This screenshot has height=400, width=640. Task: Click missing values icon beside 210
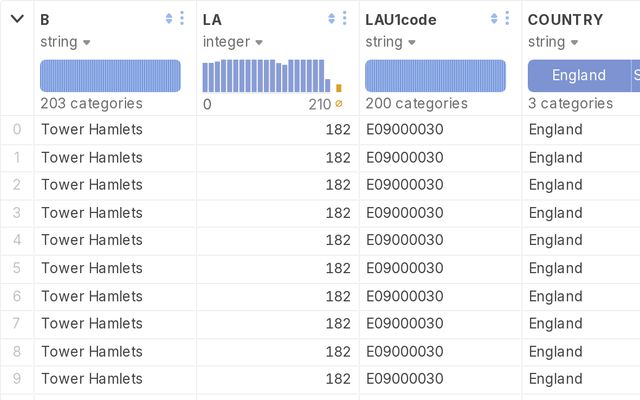339,104
